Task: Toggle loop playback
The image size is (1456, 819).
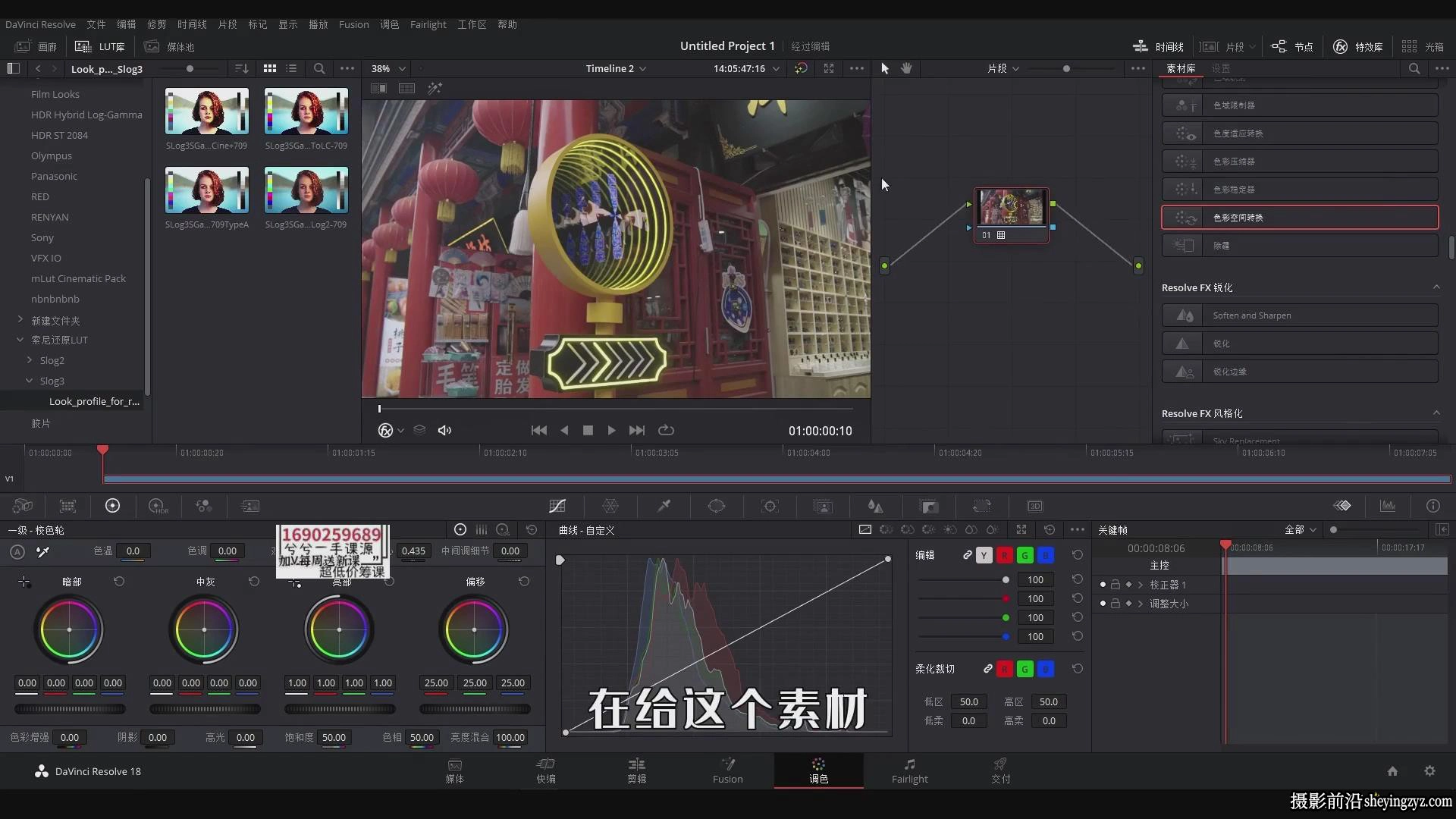Action: click(x=666, y=430)
